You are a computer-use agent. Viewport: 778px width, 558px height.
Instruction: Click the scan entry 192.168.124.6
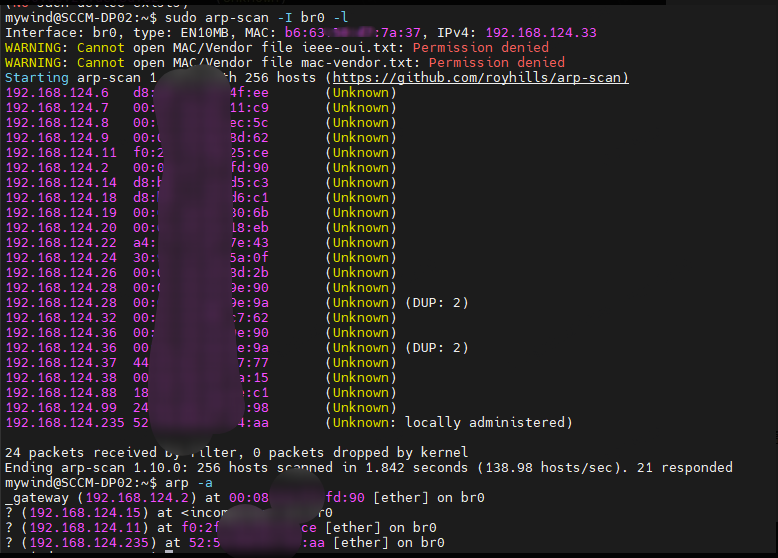[x=57, y=93]
